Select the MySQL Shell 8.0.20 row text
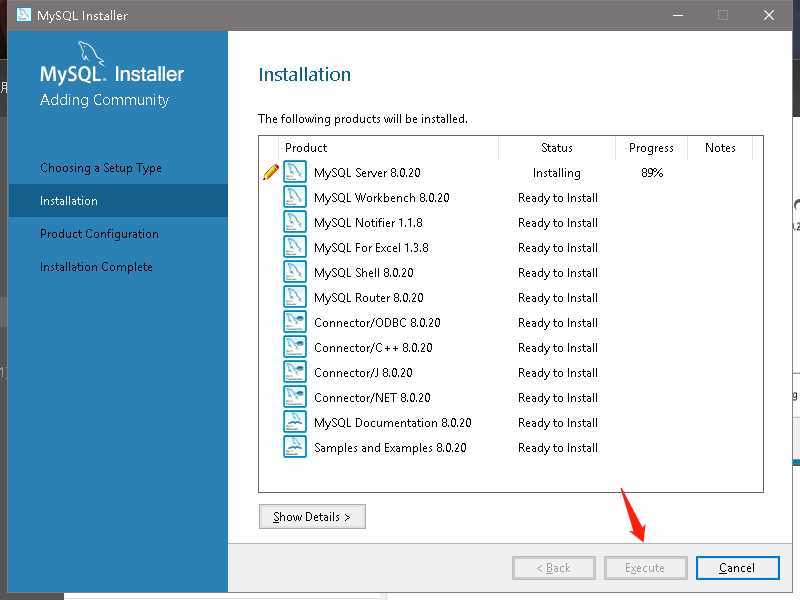The width and height of the screenshot is (800, 600). click(364, 273)
